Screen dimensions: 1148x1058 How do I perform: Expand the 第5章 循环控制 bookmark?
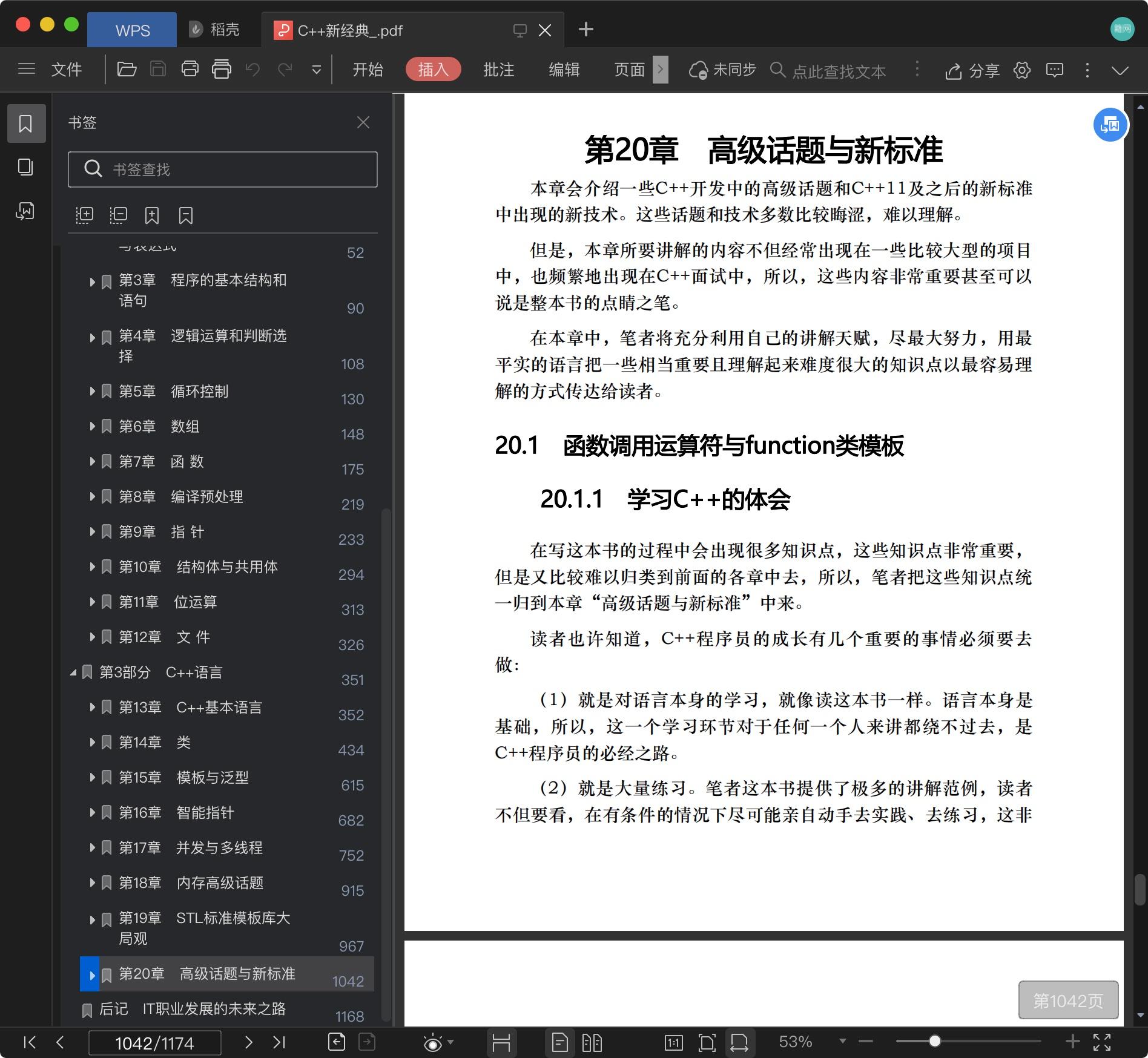[x=92, y=392]
